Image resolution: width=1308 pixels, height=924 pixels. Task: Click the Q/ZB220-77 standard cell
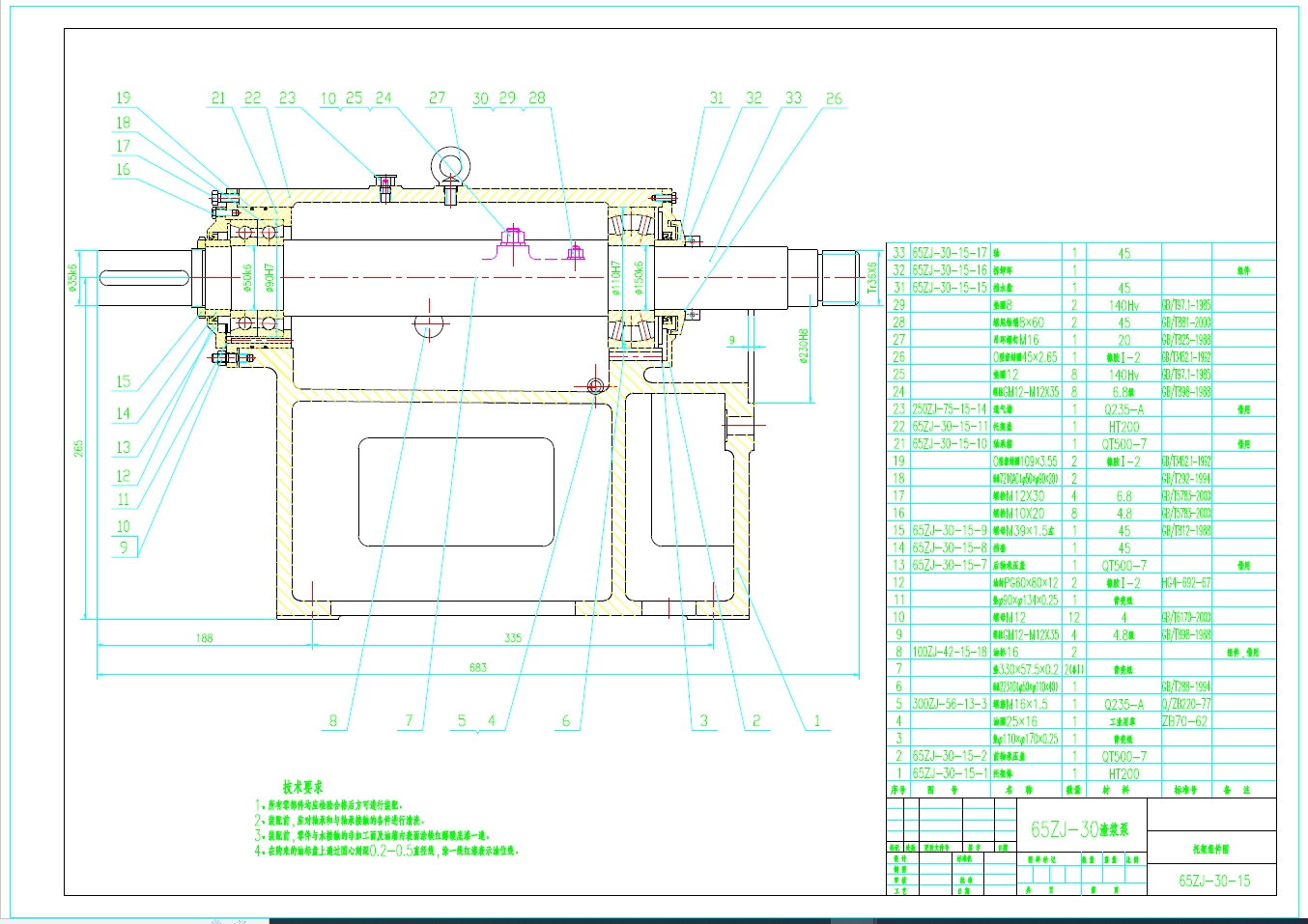coord(1186,704)
